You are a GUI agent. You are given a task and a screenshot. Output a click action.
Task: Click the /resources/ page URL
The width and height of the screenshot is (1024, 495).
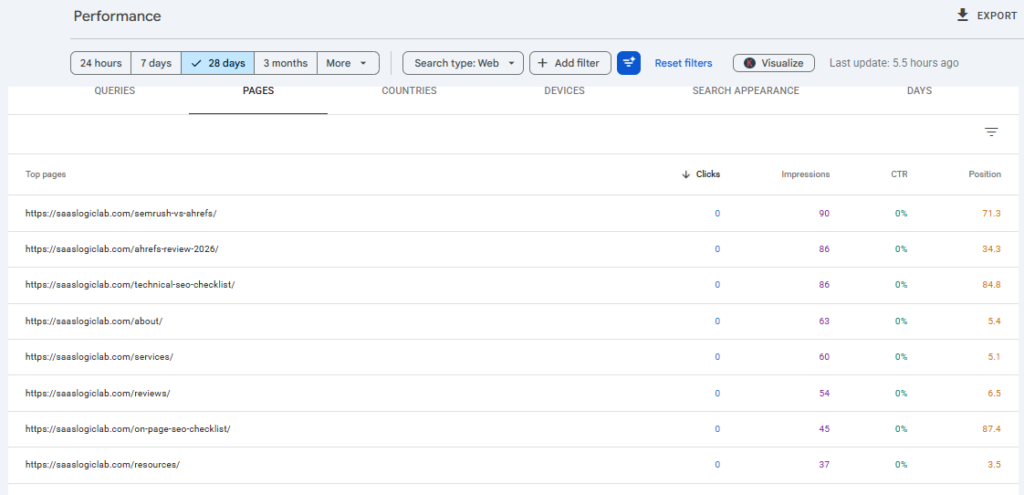[103, 465]
